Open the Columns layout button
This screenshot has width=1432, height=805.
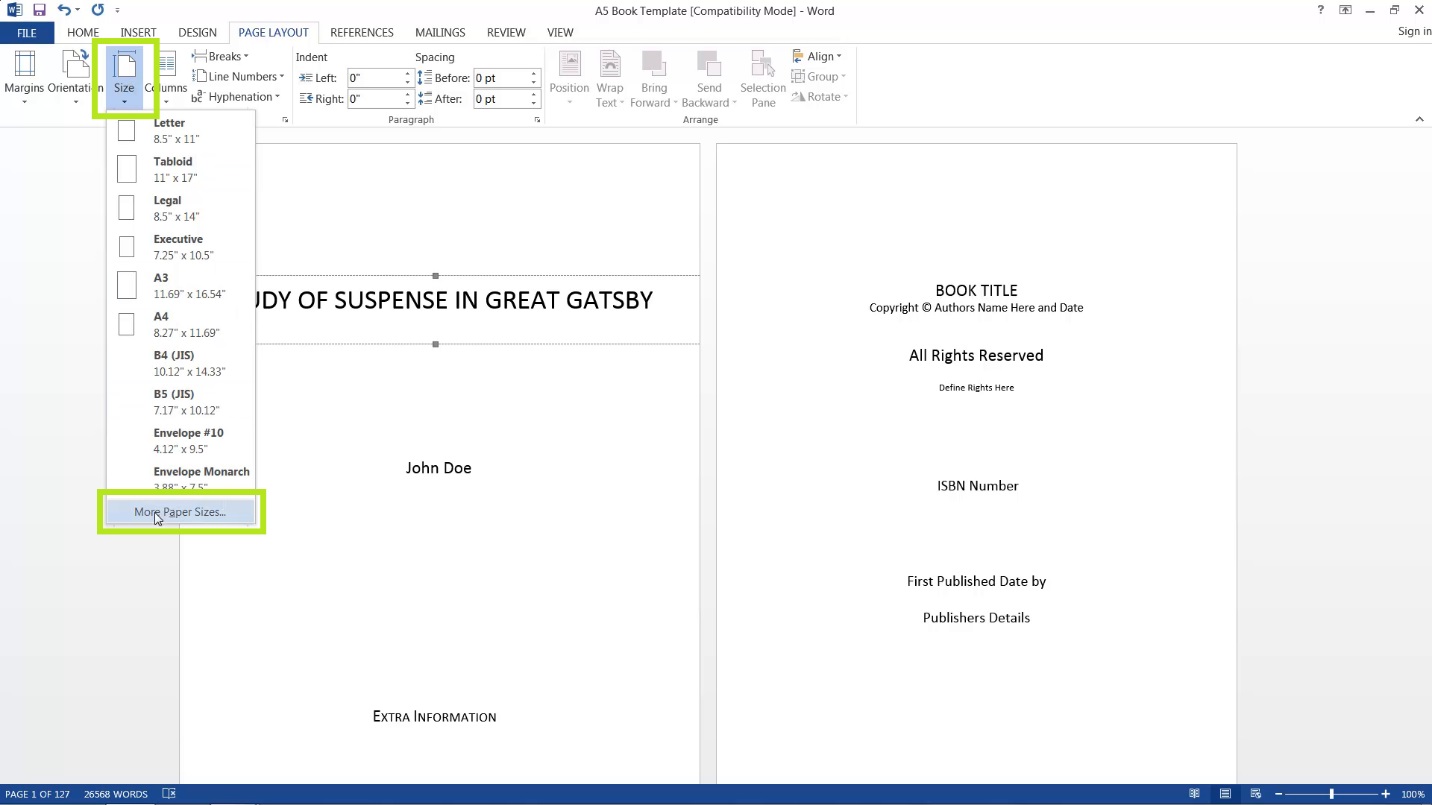(166, 77)
